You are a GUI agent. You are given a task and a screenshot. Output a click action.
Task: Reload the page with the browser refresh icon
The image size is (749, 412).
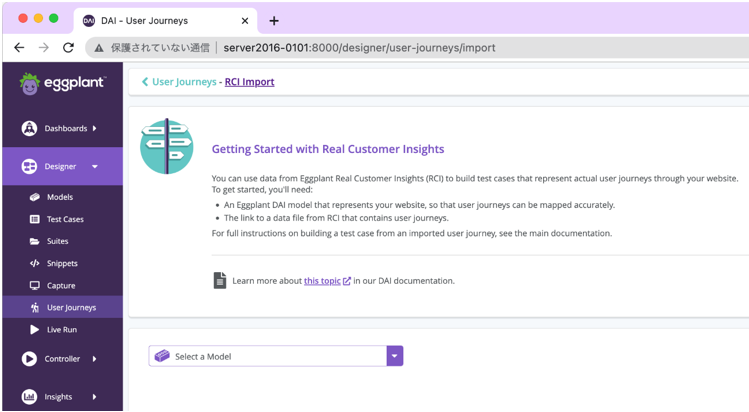[x=68, y=47]
